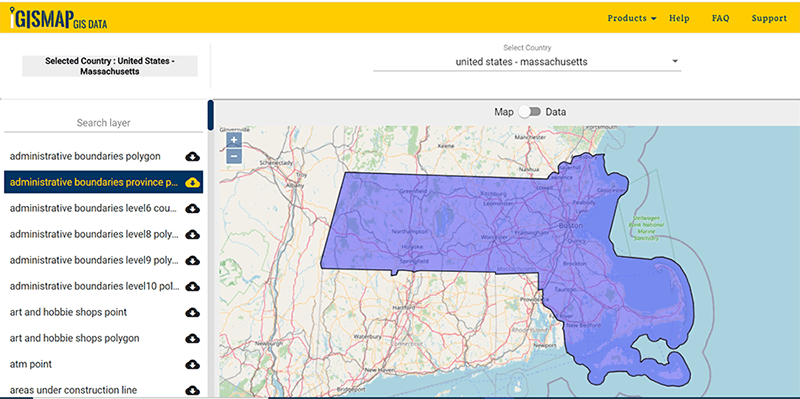
Task: Download art and hobbie shops polygon layer
Action: [192, 338]
